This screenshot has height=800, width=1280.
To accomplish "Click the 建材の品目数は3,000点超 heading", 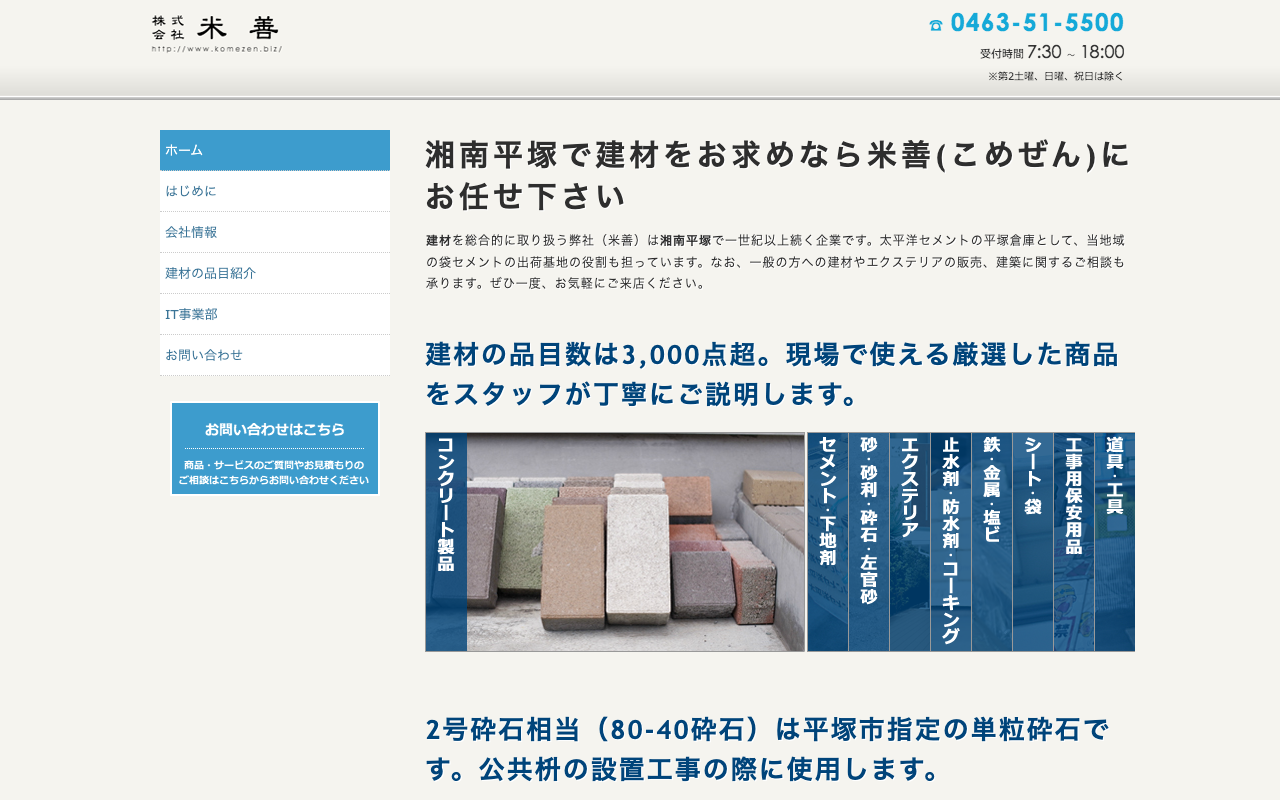I will point(772,374).
